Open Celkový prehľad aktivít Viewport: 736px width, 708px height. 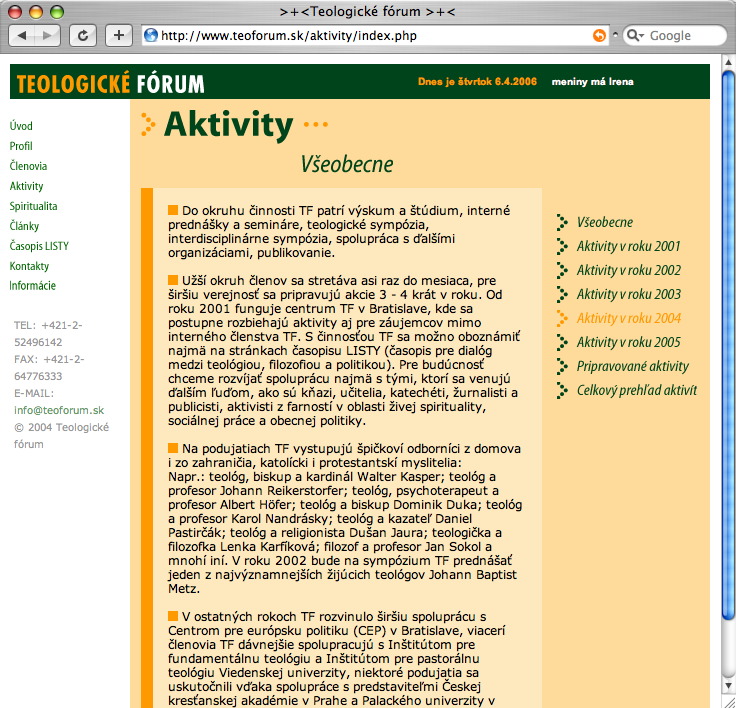pyautogui.click(x=637, y=390)
